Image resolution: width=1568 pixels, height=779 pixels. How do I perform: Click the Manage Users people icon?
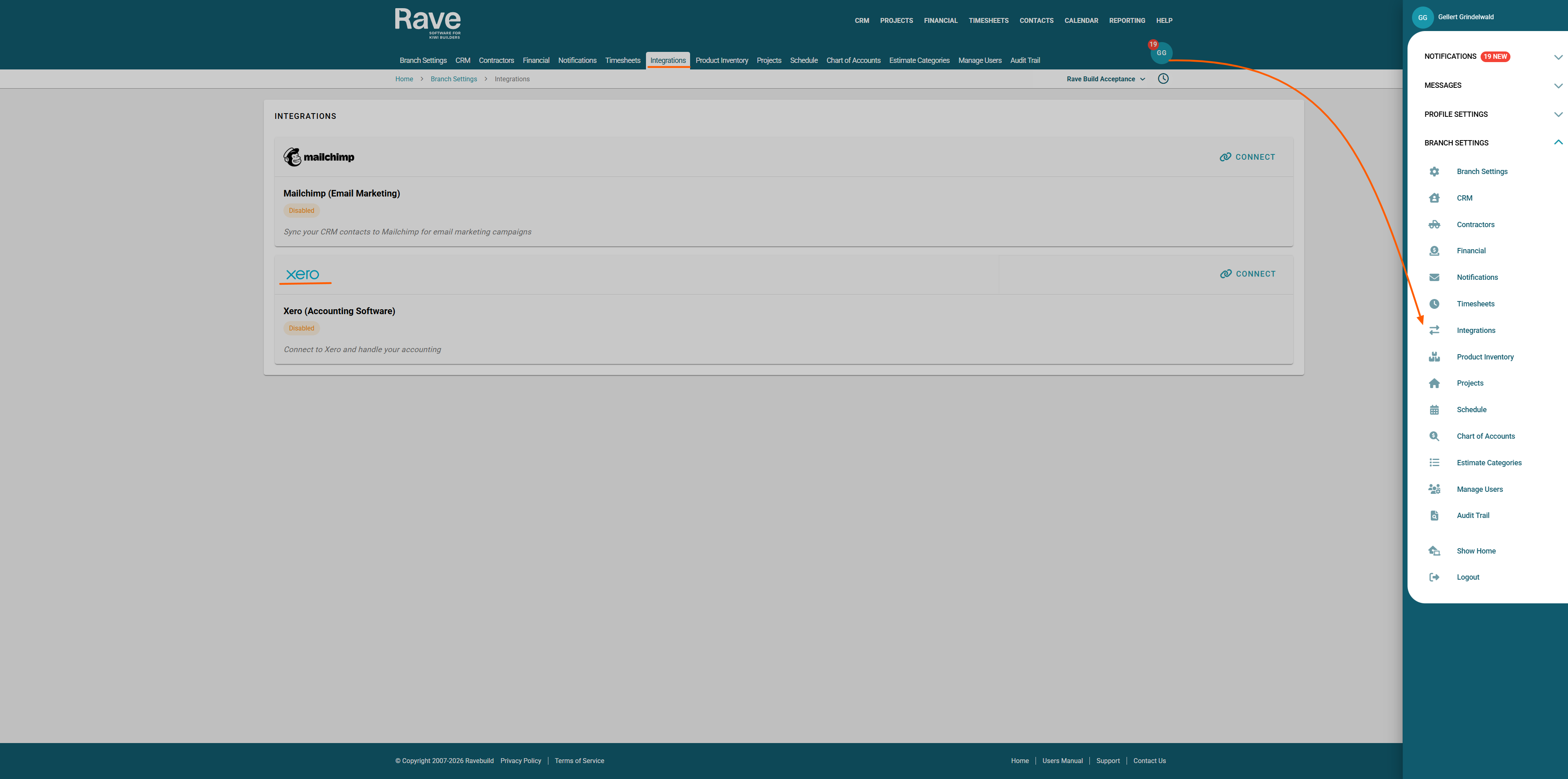1434,489
